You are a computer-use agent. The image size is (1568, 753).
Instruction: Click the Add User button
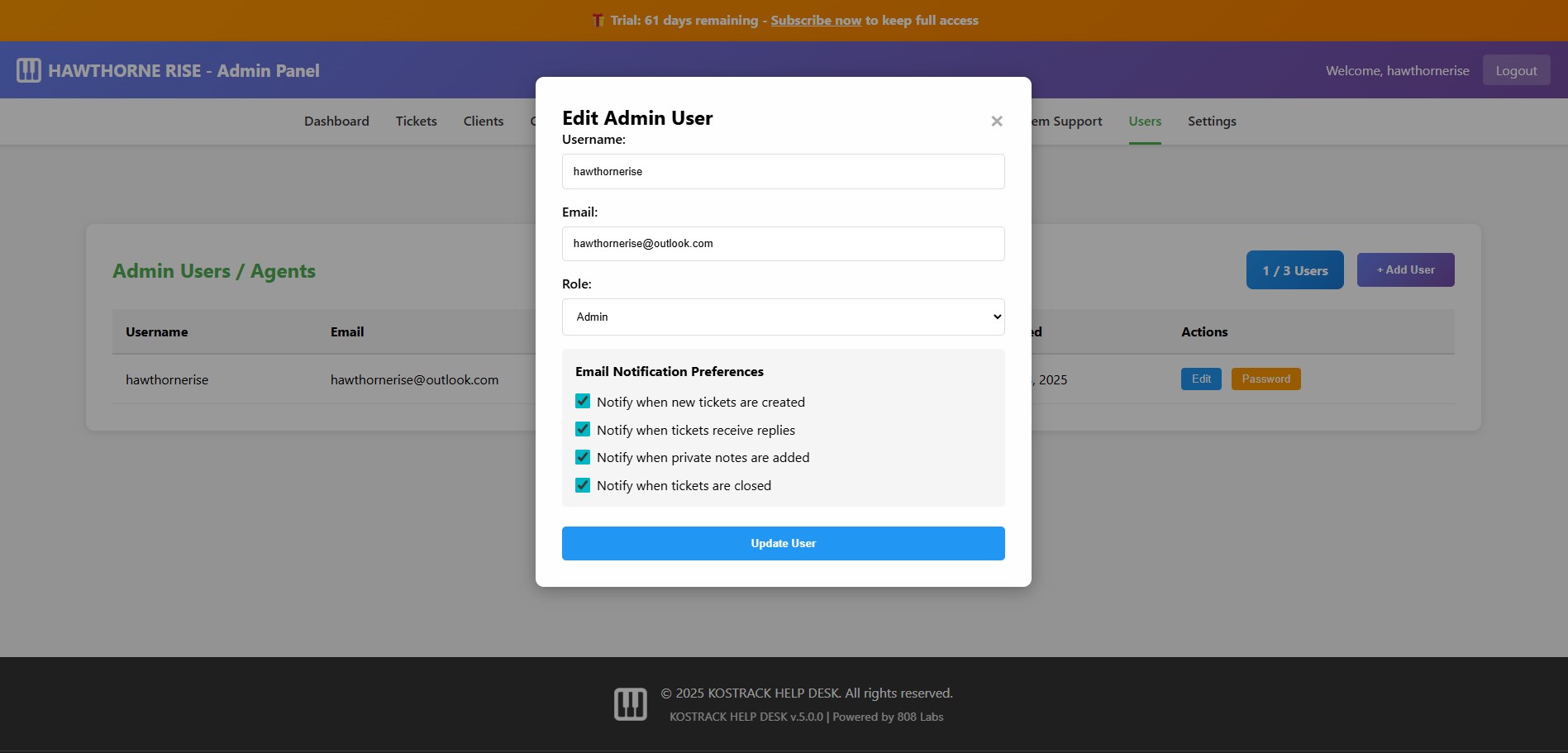1404,270
